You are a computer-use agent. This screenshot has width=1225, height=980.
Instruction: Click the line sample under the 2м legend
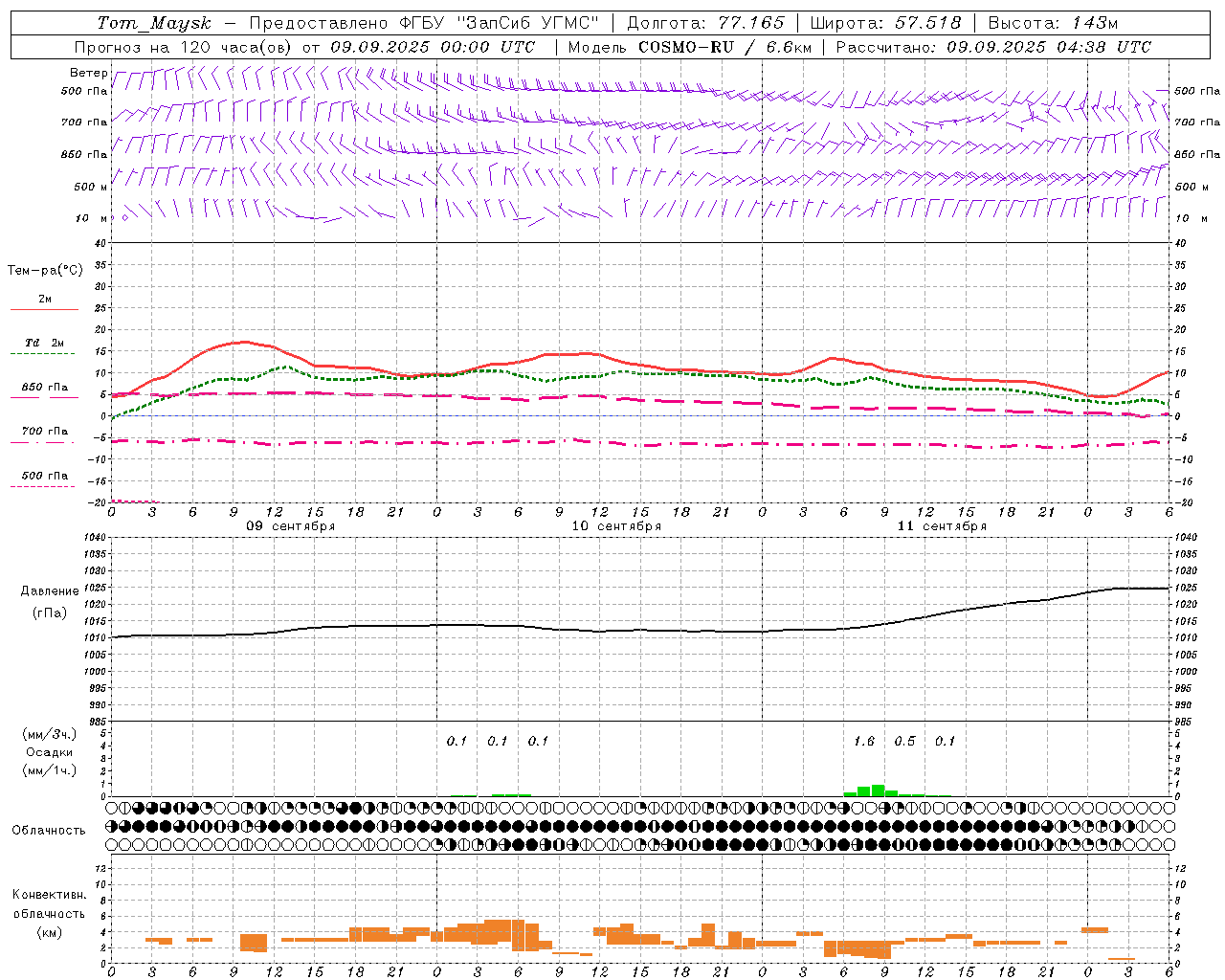(44, 310)
